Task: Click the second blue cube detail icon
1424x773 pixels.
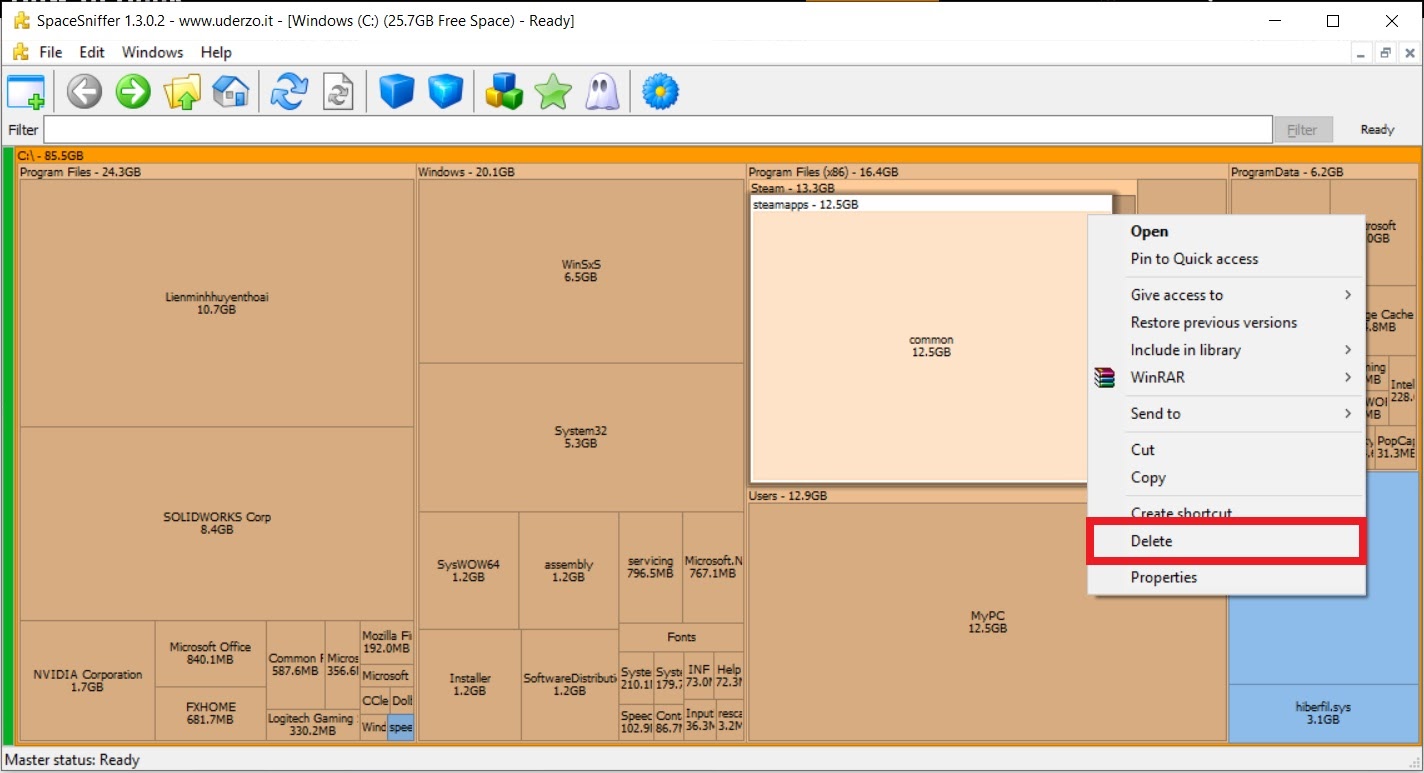Action: click(x=446, y=92)
